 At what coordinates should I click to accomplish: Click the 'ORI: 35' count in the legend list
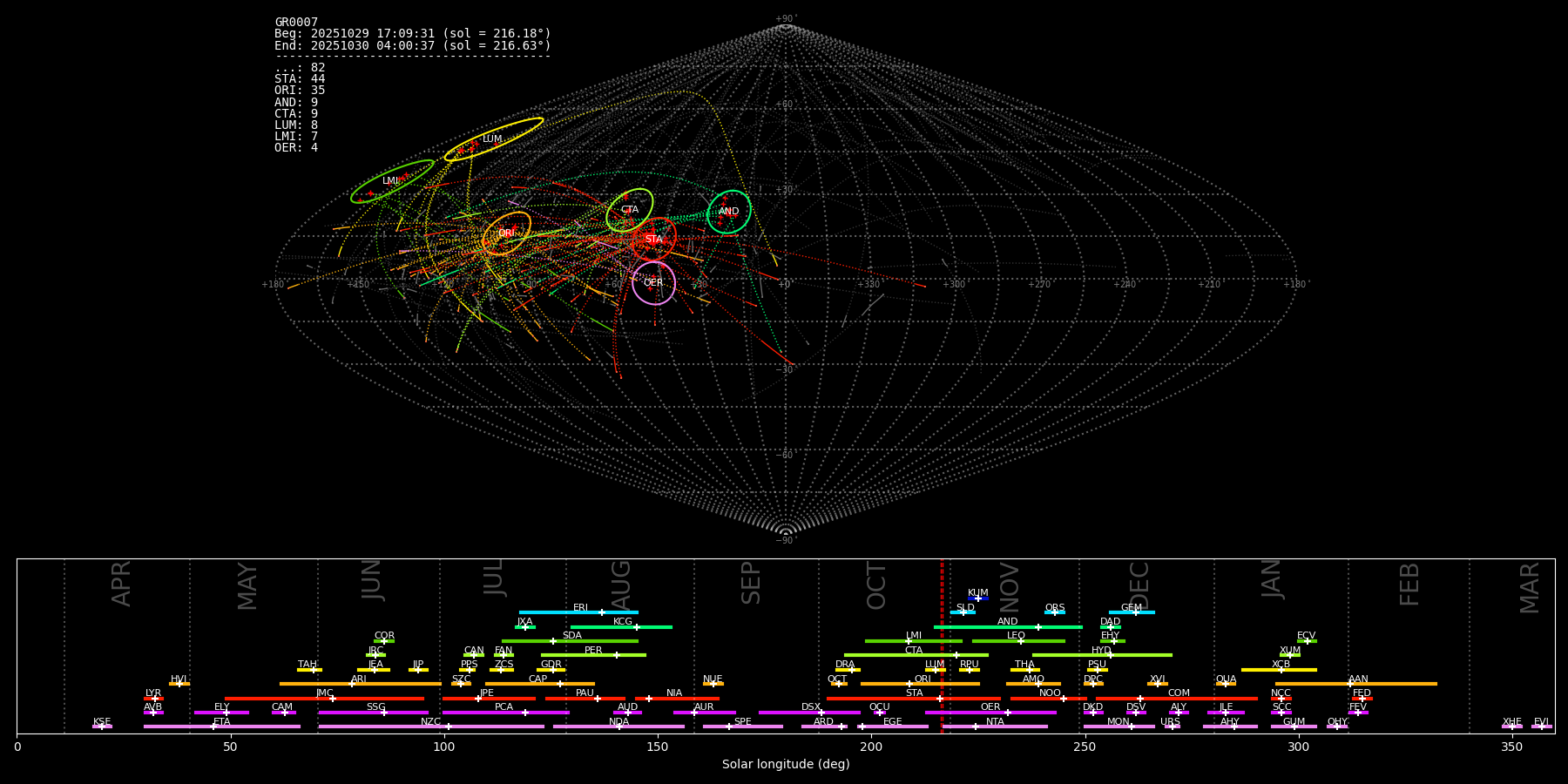point(300,91)
